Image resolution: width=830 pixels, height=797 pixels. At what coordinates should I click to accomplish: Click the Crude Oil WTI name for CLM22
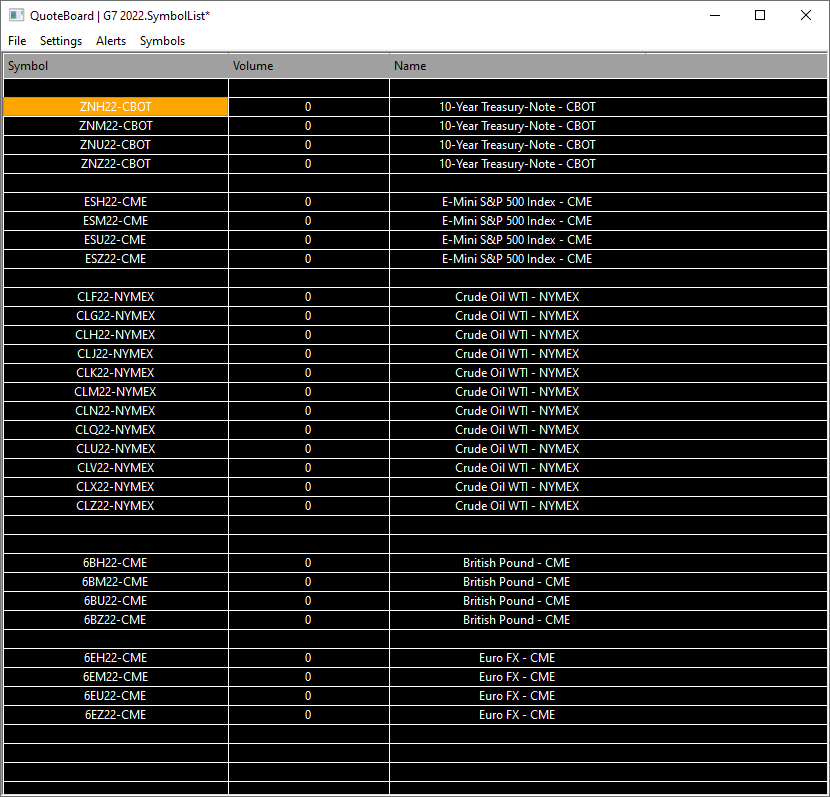[x=517, y=392]
